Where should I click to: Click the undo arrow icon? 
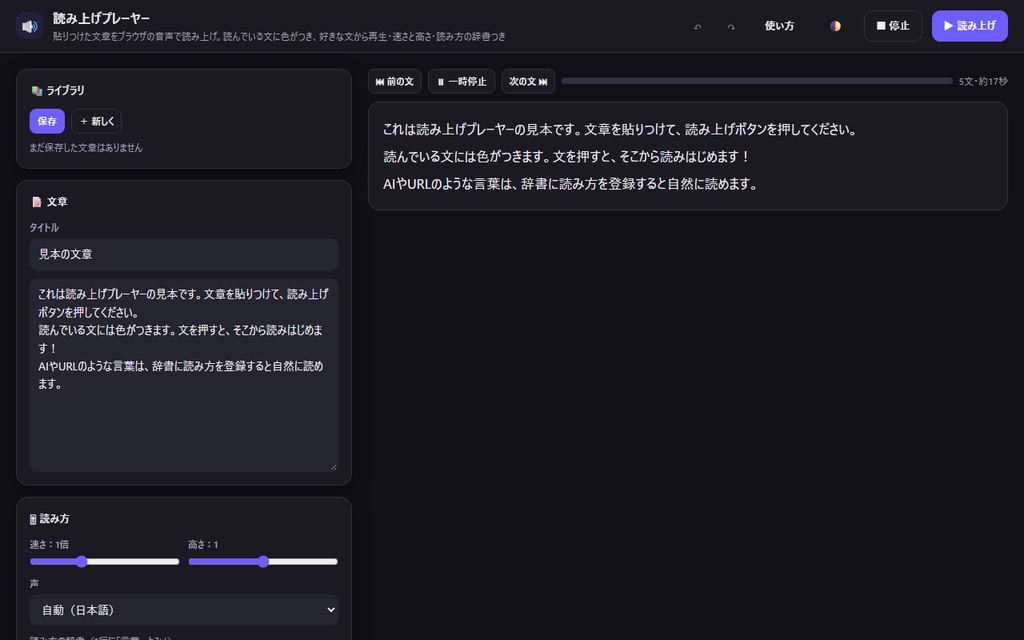pos(697,26)
